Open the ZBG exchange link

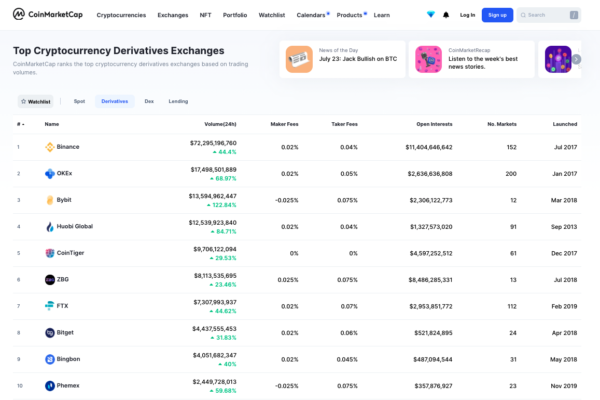coord(63,279)
